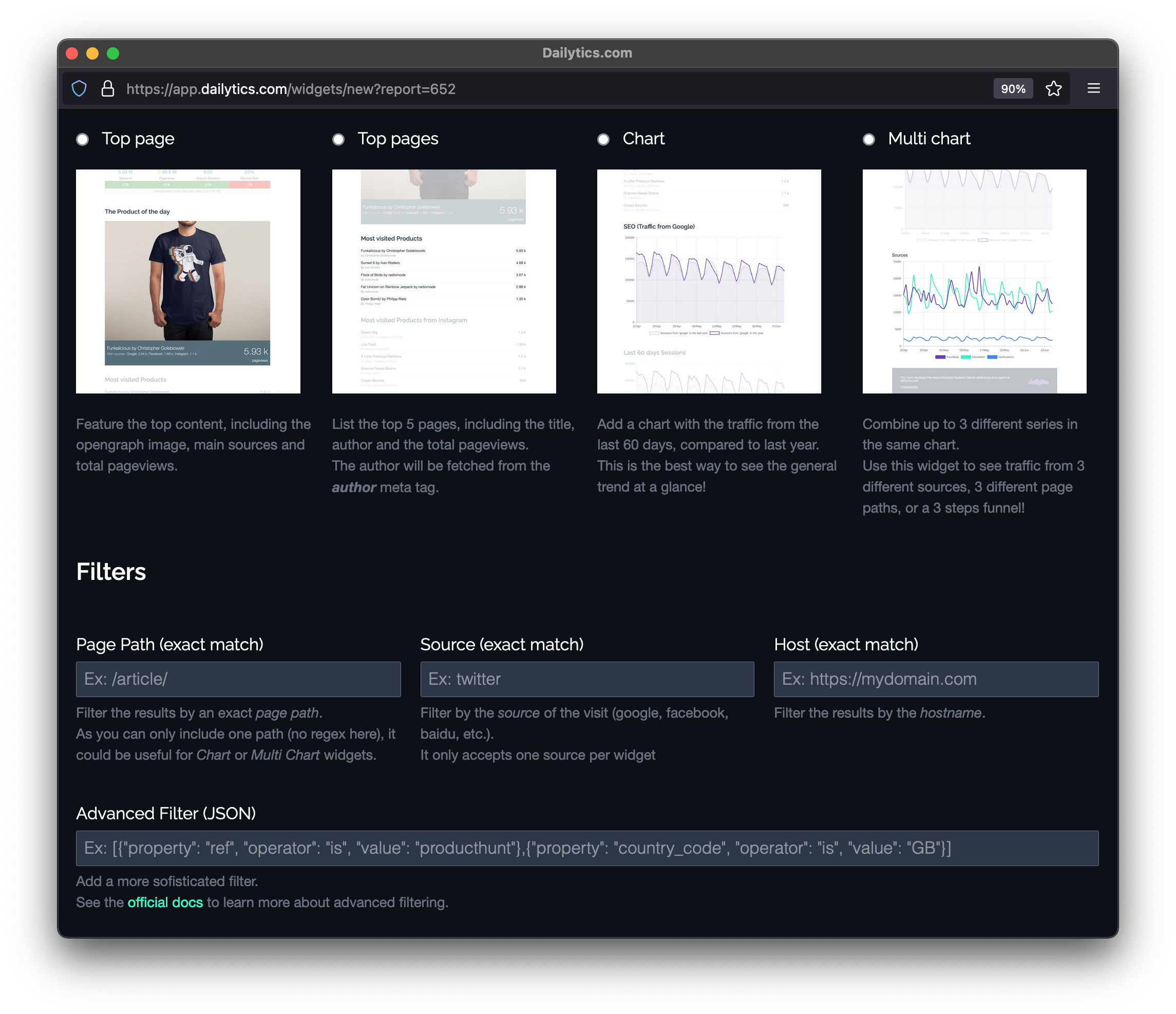Click the Top page preview thumbnail
Screen dimensions: 1176x1014
click(188, 281)
